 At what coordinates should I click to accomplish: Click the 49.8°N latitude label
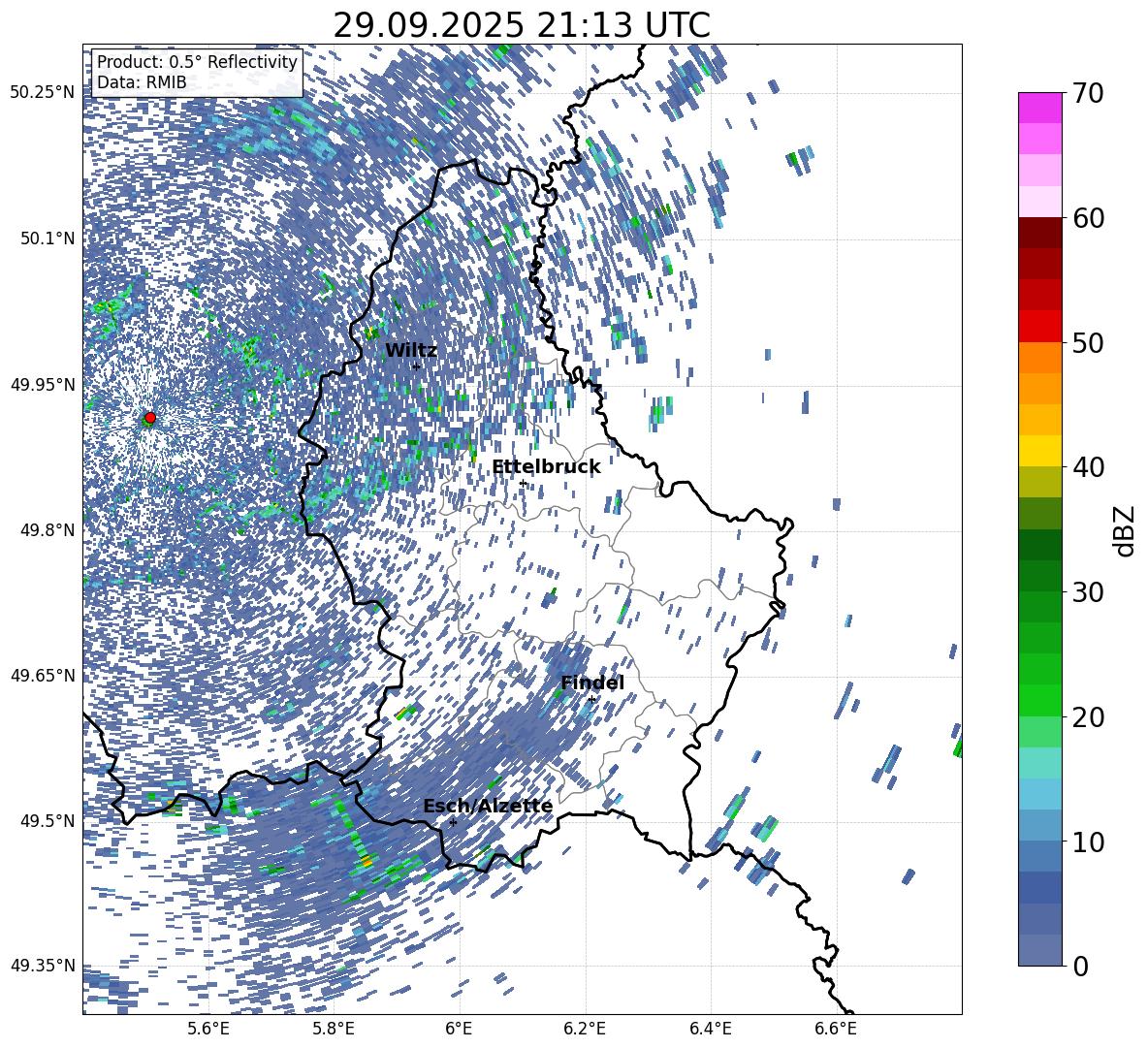click(x=48, y=530)
